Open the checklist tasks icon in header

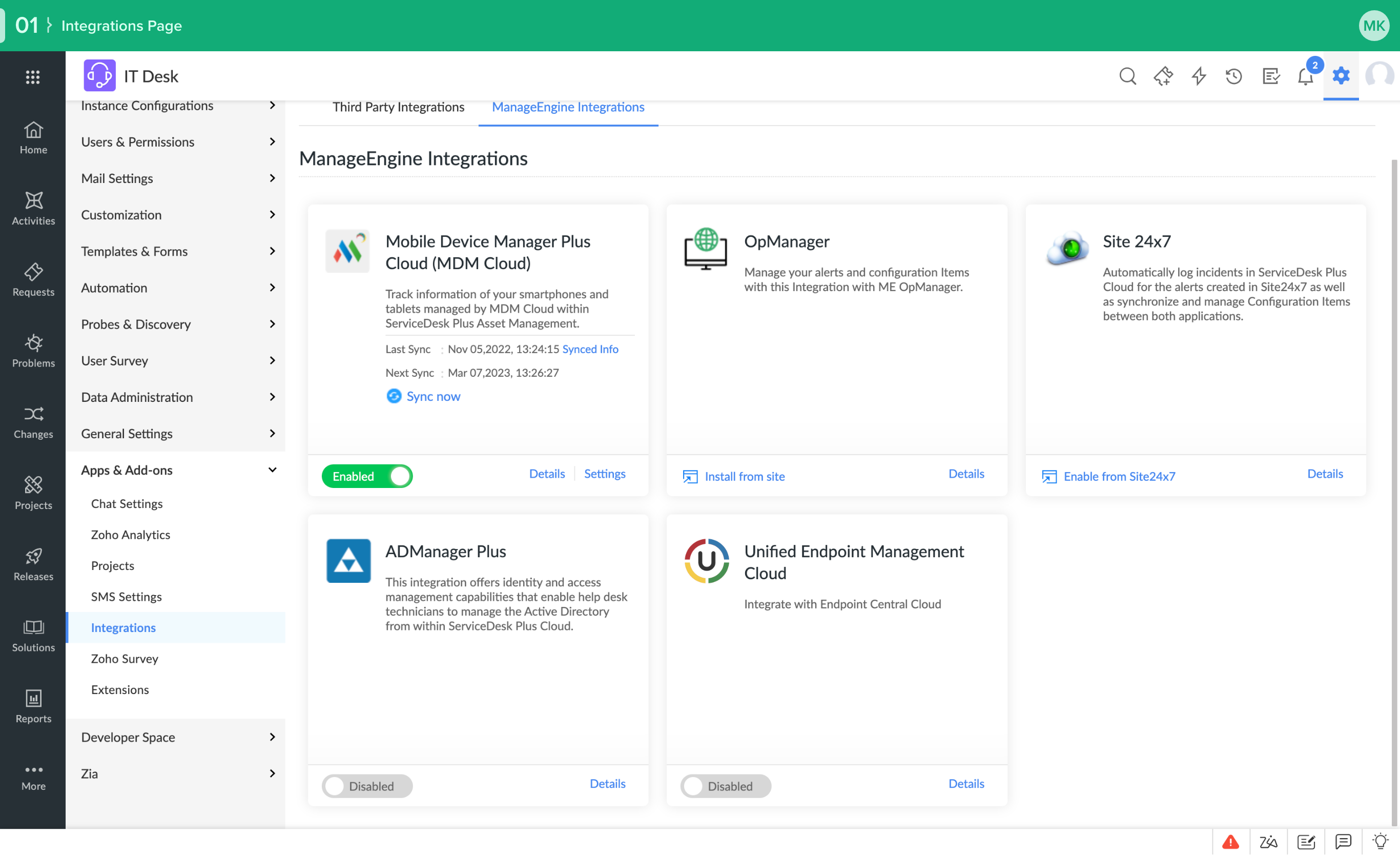1270,76
